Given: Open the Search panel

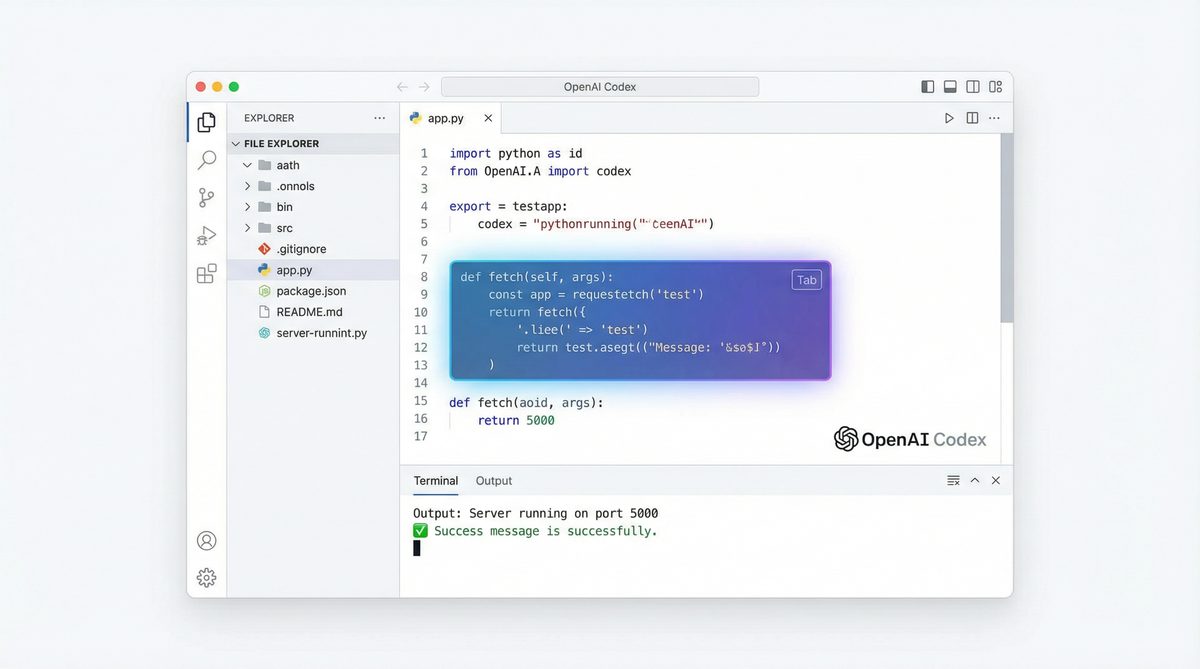Looking at the screenshot, I should tap(206, 160).
